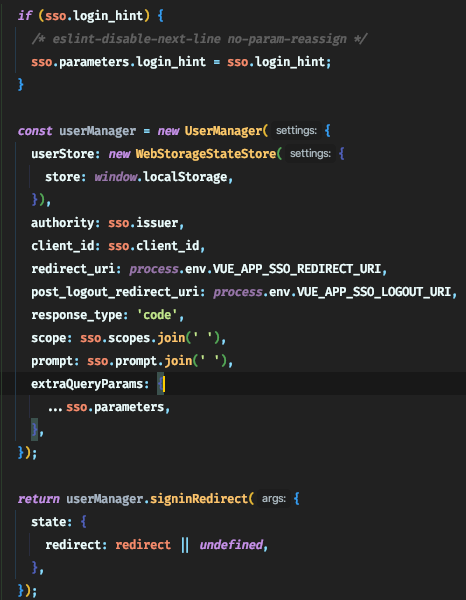Click the 'code' string literal
The height and width of the screenshot is (600, 466).
(157, 315)
